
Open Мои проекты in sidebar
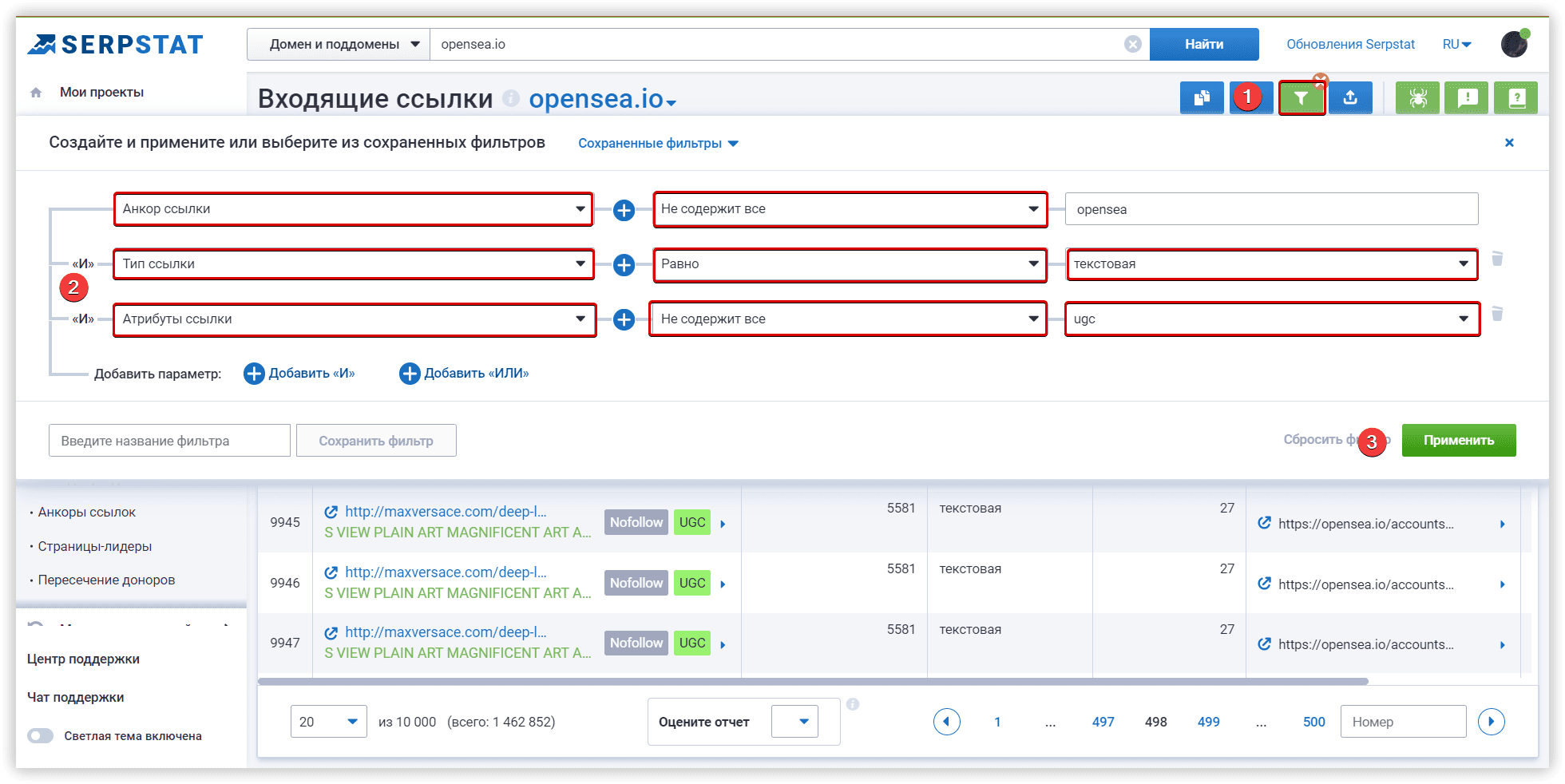click(x=101, y=93)
